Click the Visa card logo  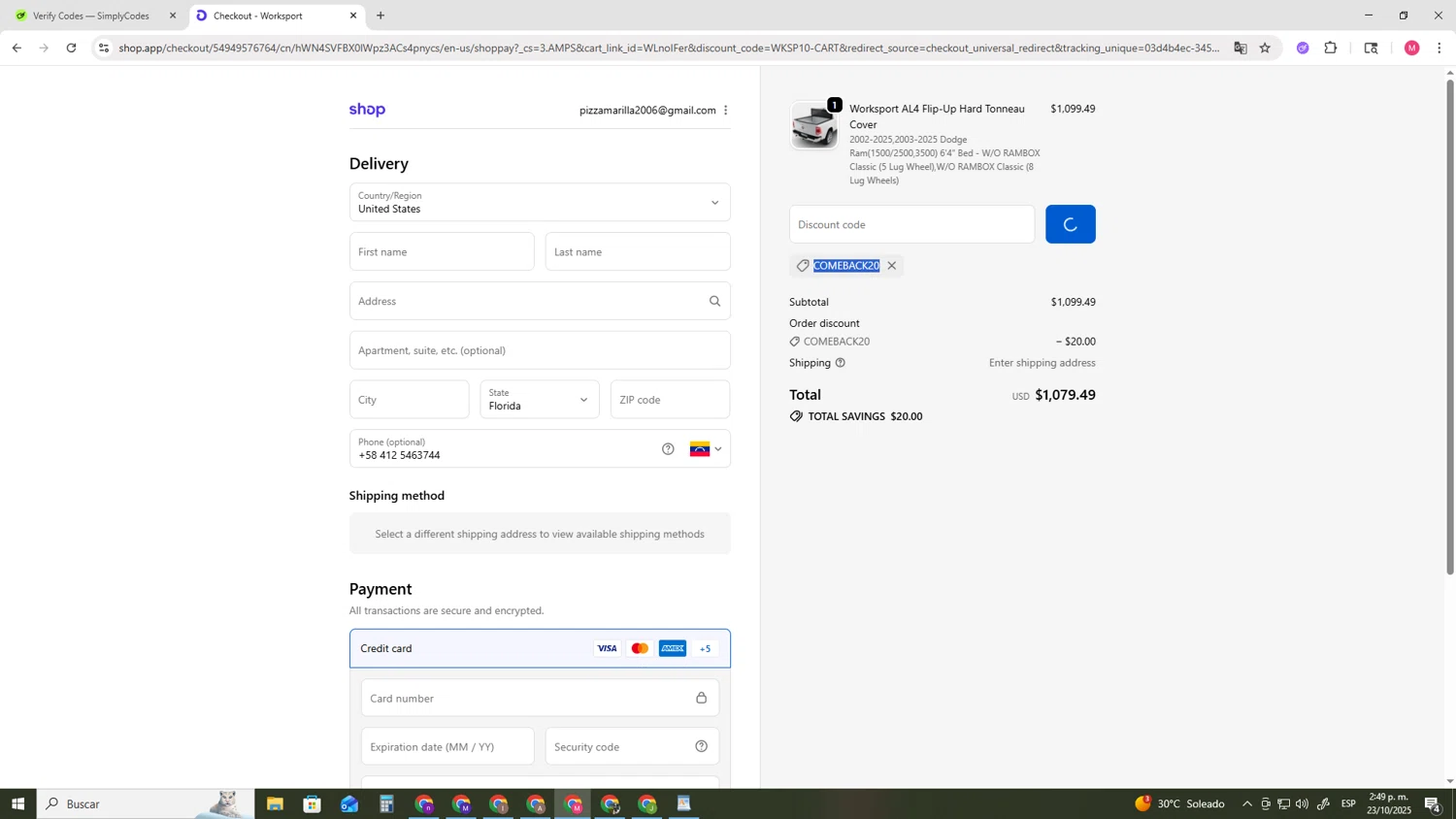click(x=607, y=648)
